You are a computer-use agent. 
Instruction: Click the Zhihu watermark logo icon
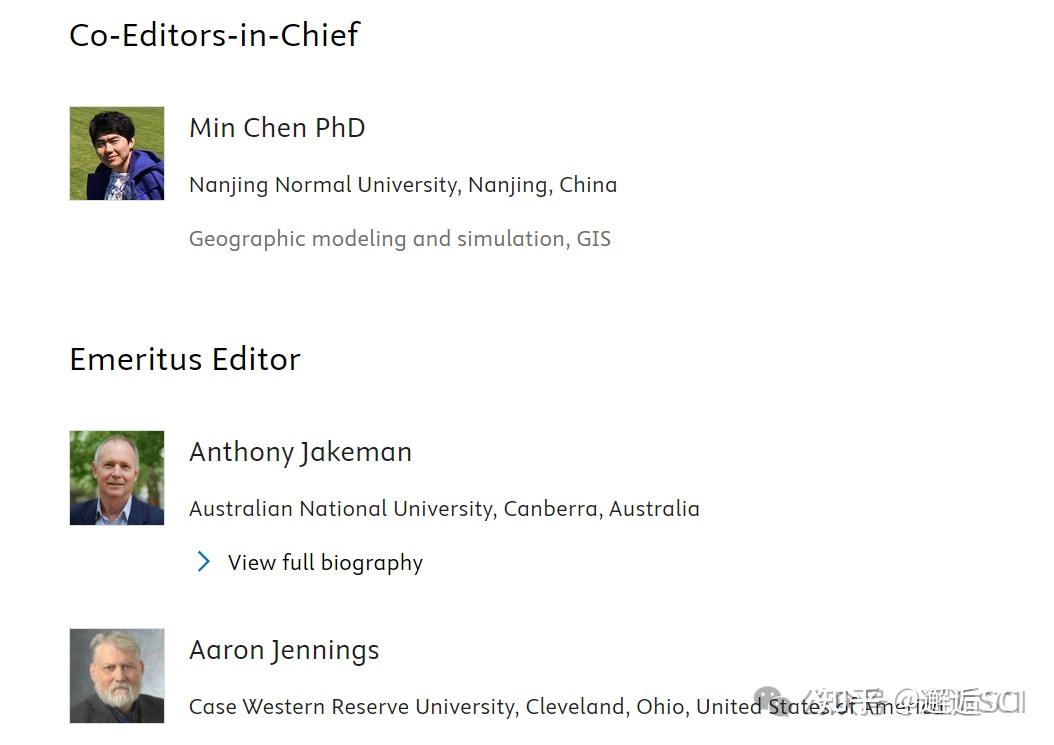770,701
